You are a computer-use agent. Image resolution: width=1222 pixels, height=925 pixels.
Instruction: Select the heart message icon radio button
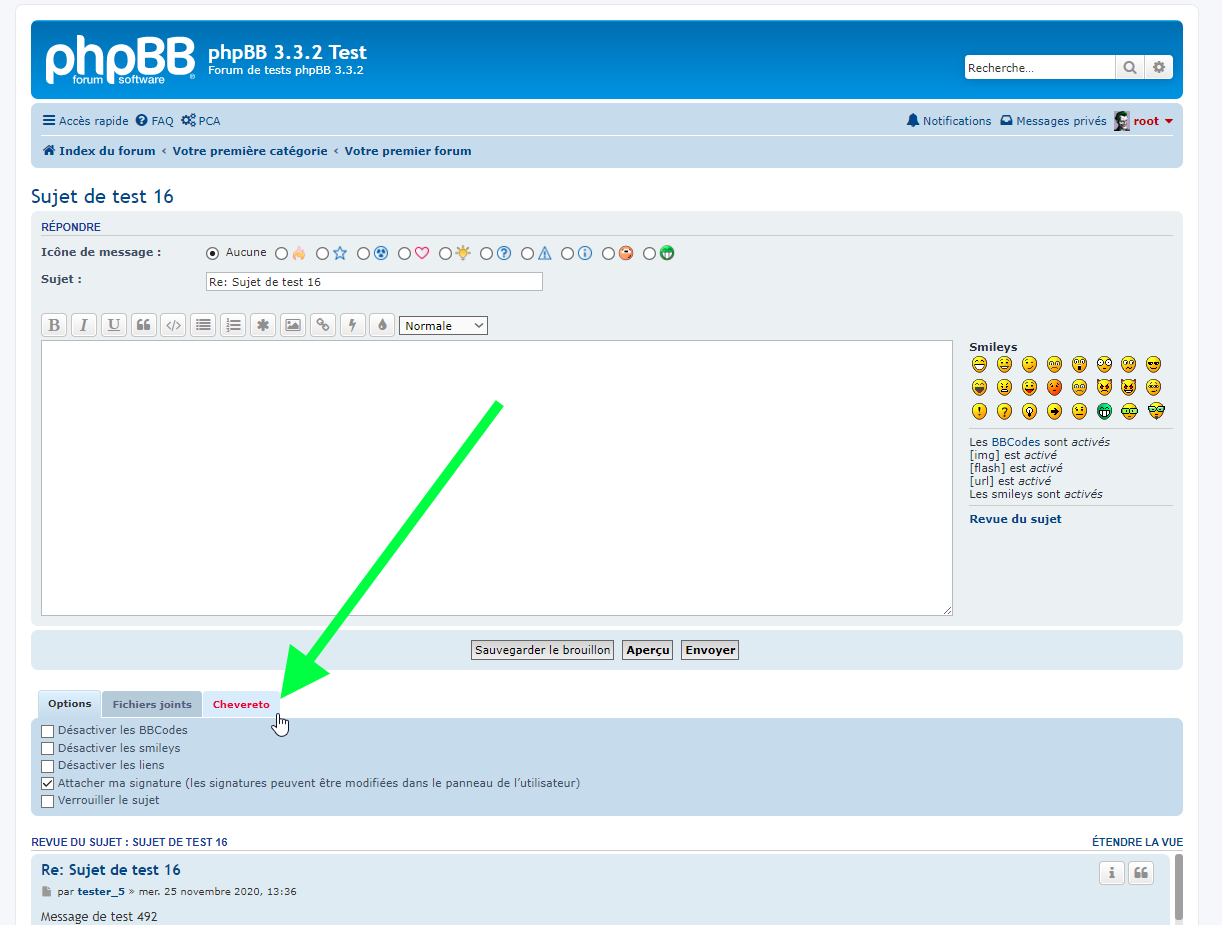pyautogui.click(x=405, y=254)
